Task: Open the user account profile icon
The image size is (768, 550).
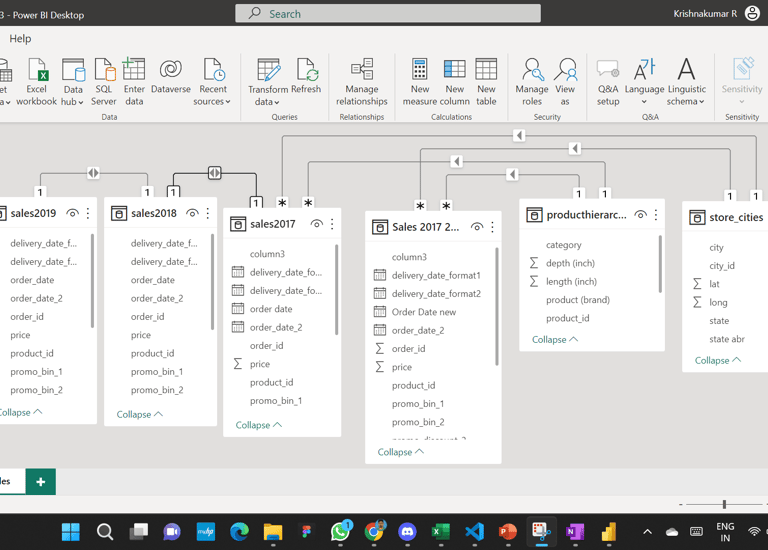Action: [x=752, y=13]
